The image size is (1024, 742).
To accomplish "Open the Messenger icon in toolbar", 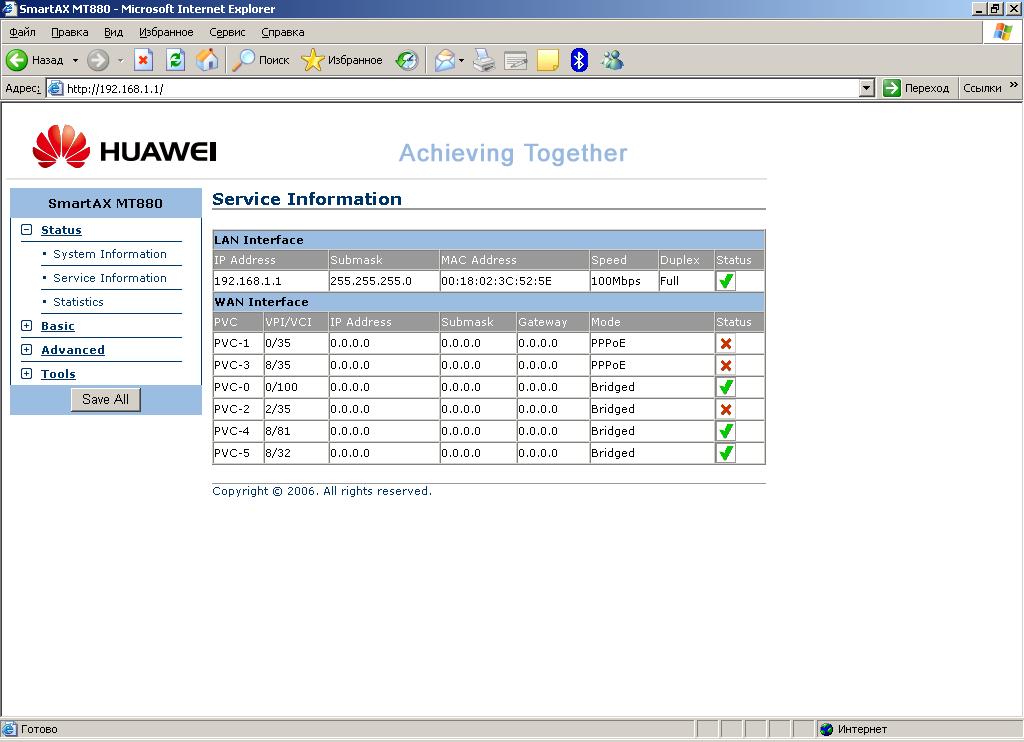I will point(612,60).
